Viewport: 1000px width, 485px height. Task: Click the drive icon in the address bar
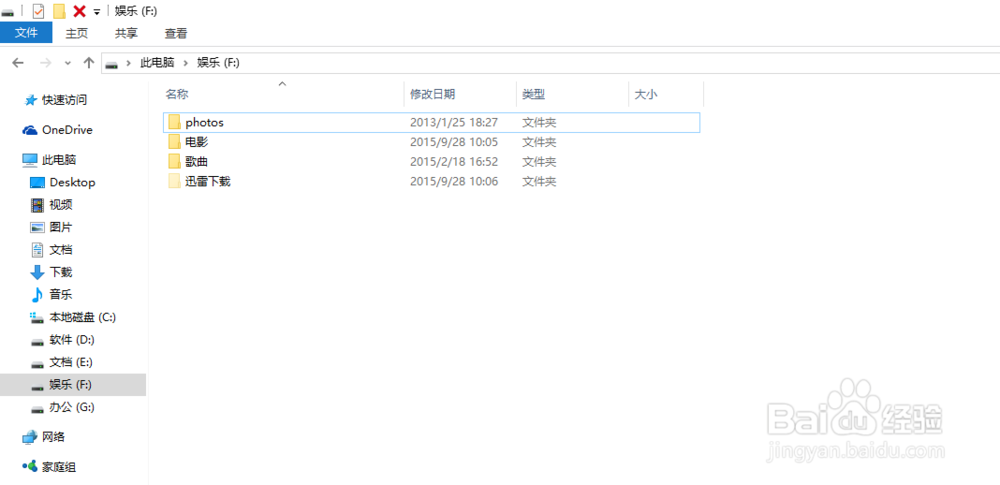[x=112, y=64]
